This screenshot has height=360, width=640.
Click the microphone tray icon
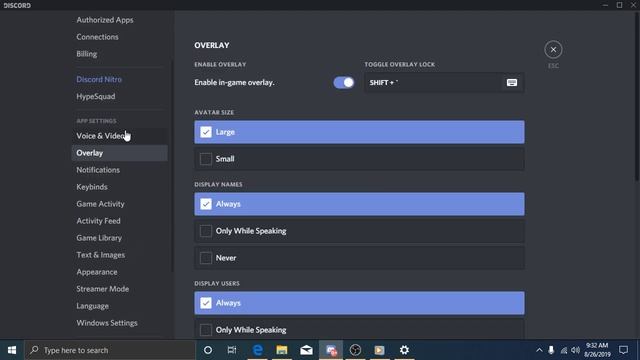click(x=551, y=350)
